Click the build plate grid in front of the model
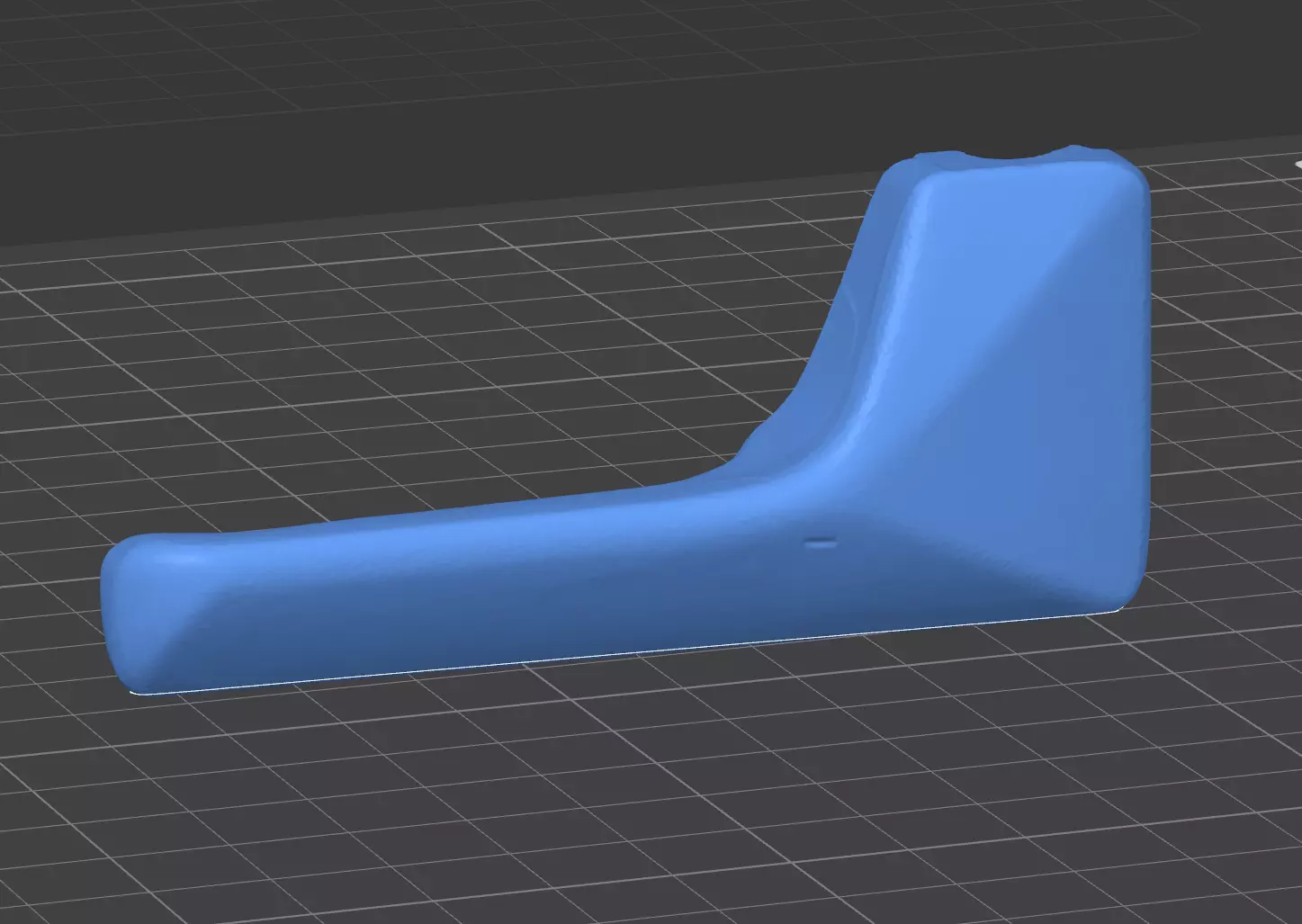 click(630, 792)
